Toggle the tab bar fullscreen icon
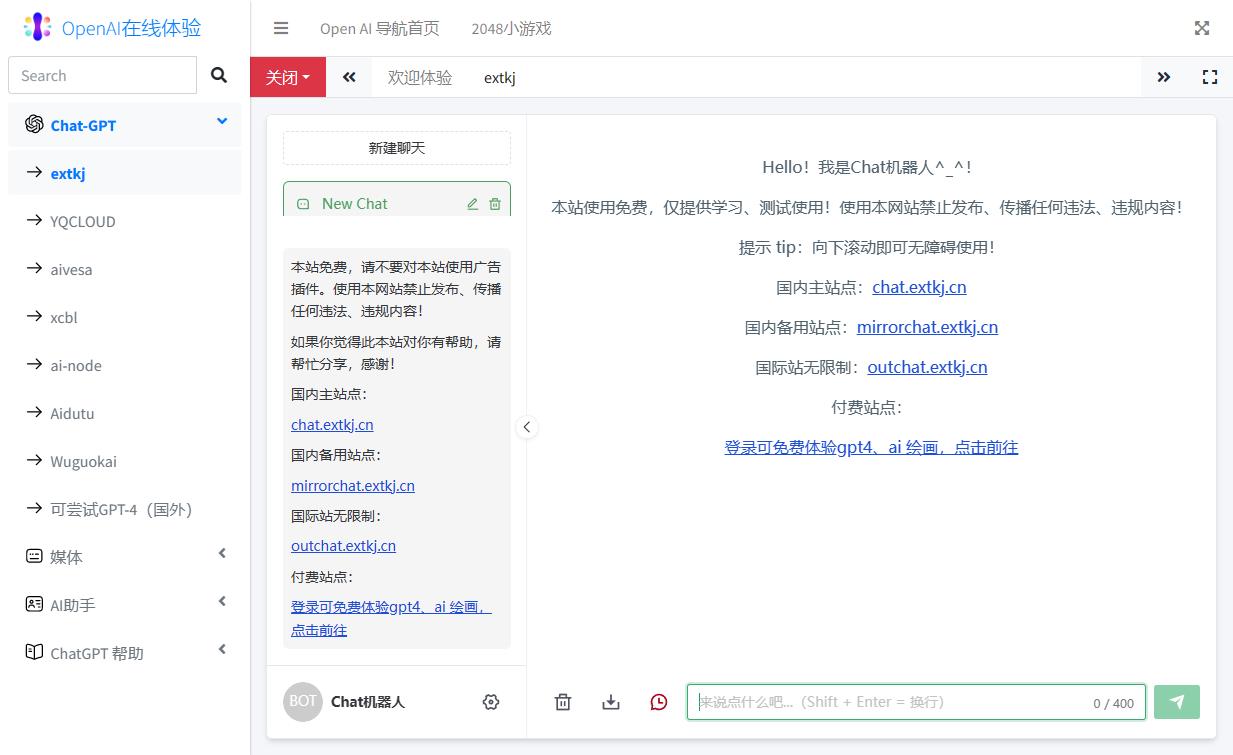This screenshot has width=1233, height=755. [x=1210, y=76]
